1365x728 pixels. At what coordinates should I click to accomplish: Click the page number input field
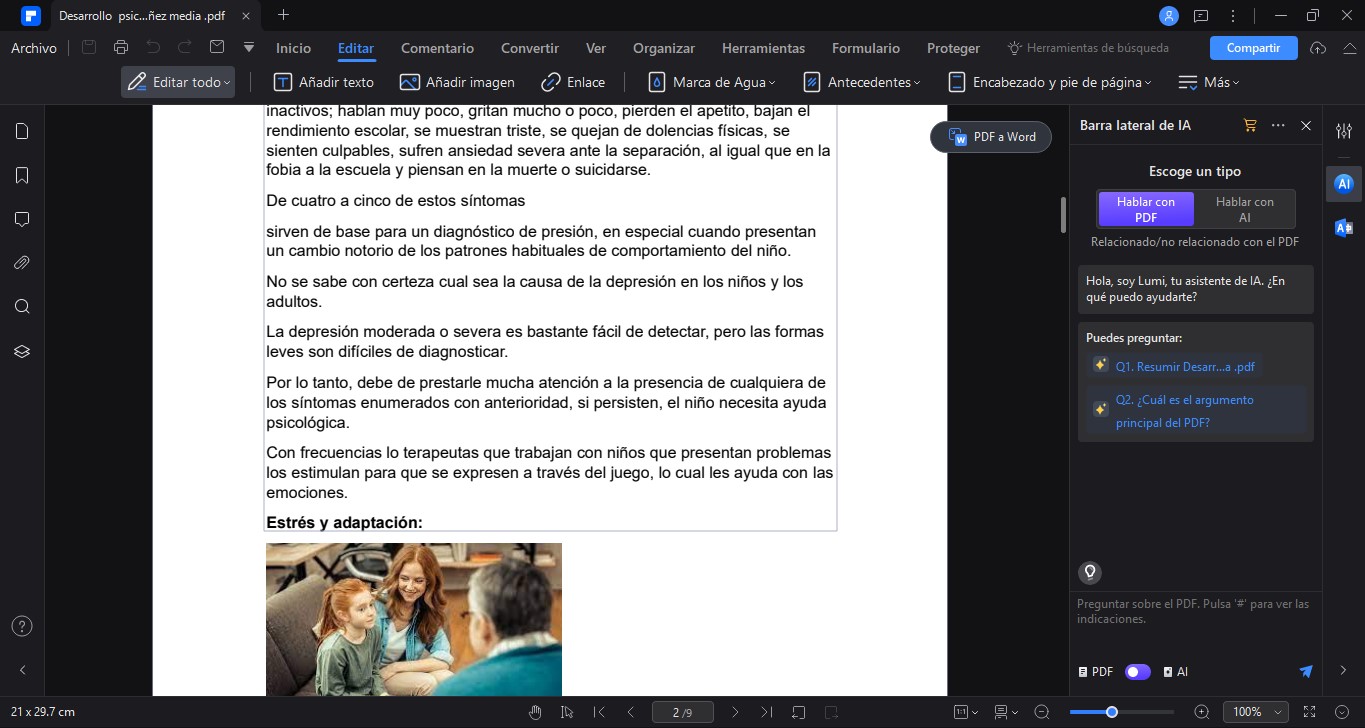pos(683,712)
